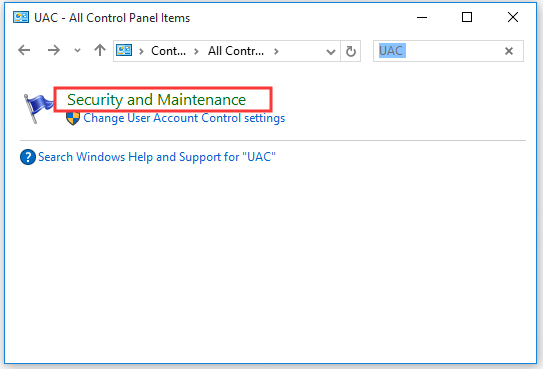This screenshot has width=543, height=369.
Task: Expand chevron after All Contr... breadcrumb
Action: (x=276, y=52)
